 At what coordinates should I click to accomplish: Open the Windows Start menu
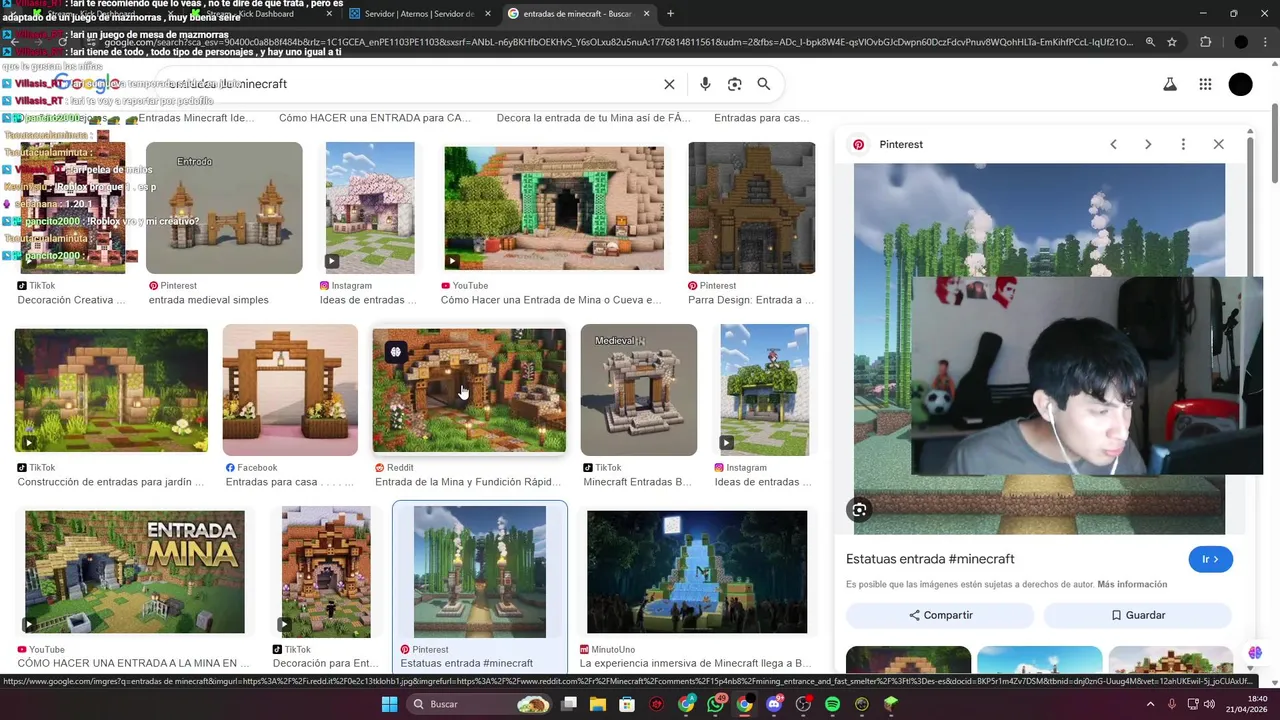(389, 704)
